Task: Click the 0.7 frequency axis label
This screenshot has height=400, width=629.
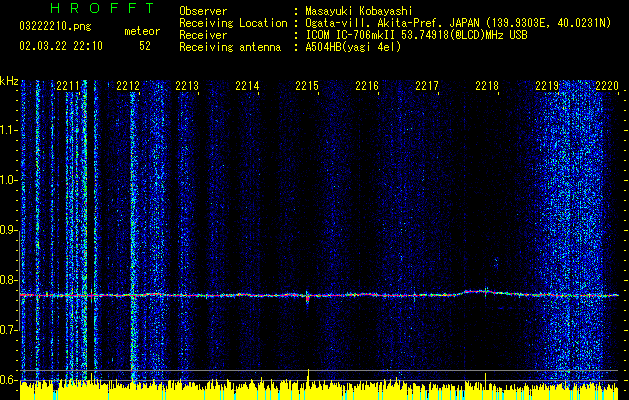Action: point(9,330)
